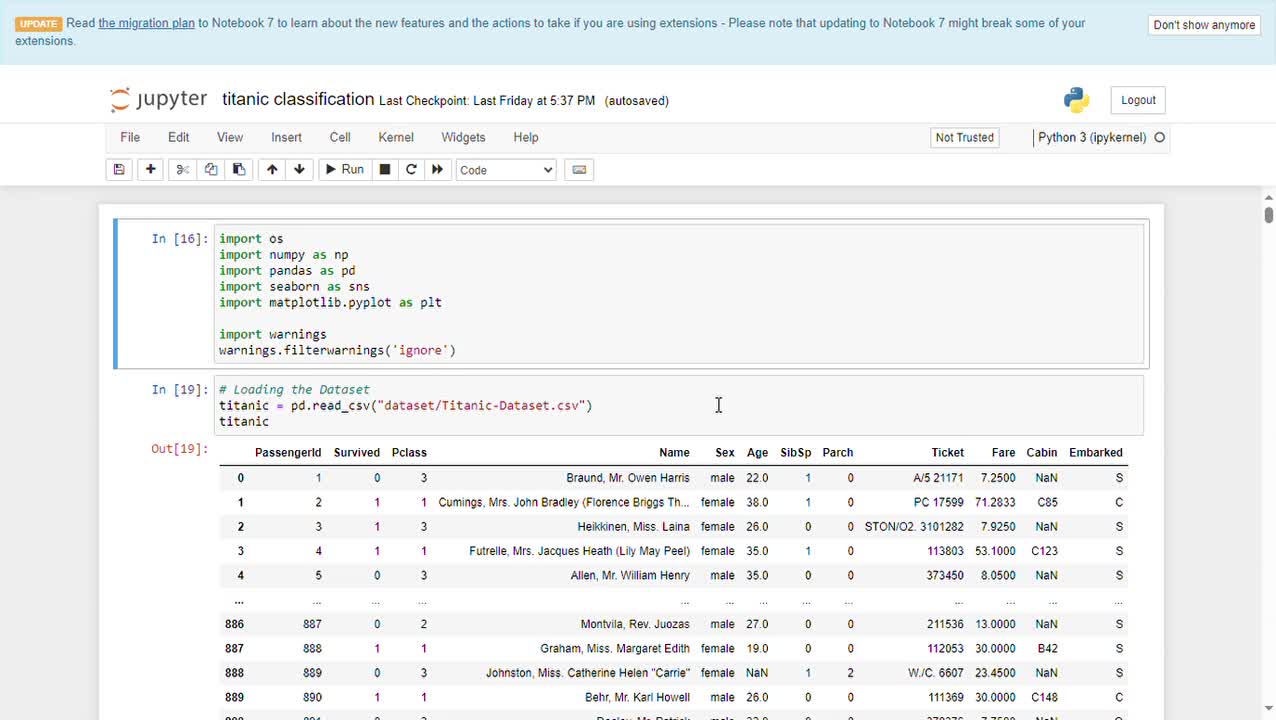
Task: Click the Embarked column header
Action: (1096, 453)
